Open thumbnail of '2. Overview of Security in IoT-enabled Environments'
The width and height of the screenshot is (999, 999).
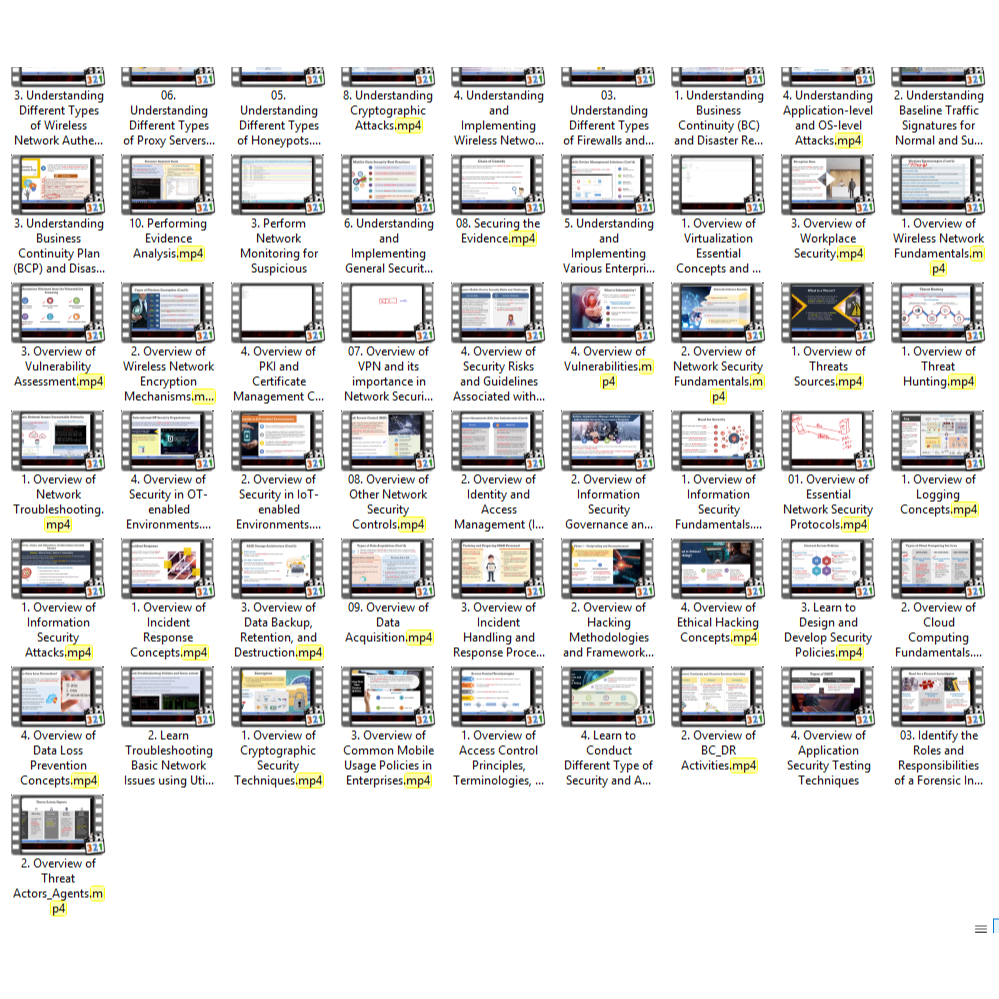tap(279, 441)
